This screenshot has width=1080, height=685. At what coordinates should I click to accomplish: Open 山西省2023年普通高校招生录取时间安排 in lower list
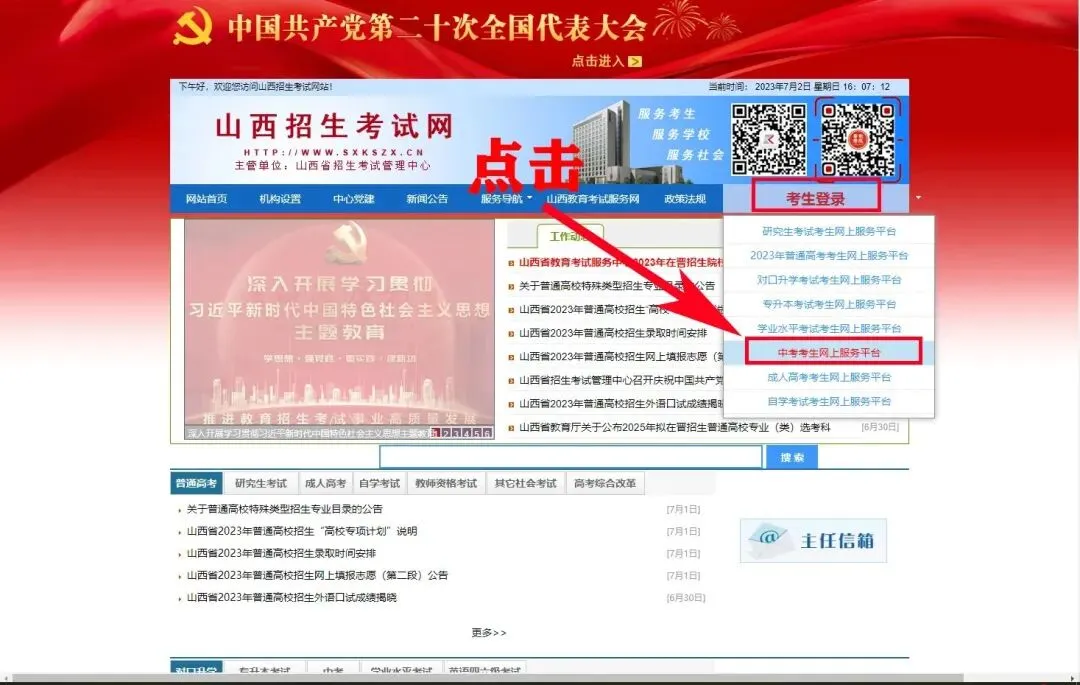pos(281,554)
